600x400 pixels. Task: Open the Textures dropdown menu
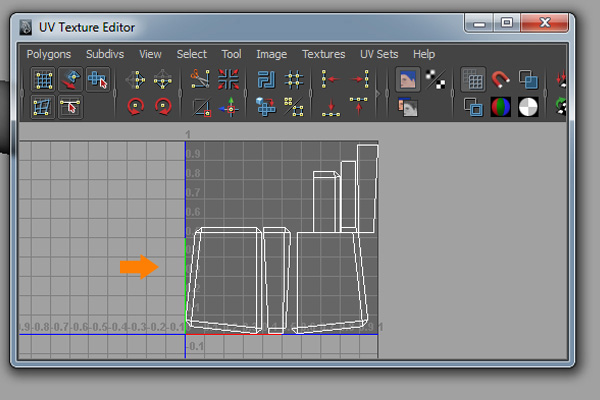coord(323,54)
